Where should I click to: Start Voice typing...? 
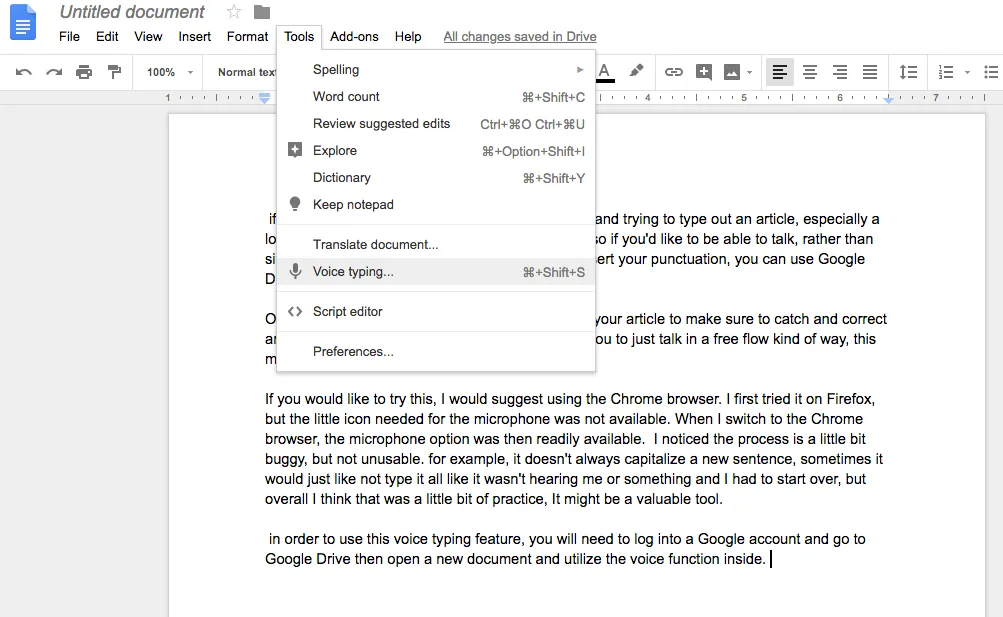[x=436, y=272]
